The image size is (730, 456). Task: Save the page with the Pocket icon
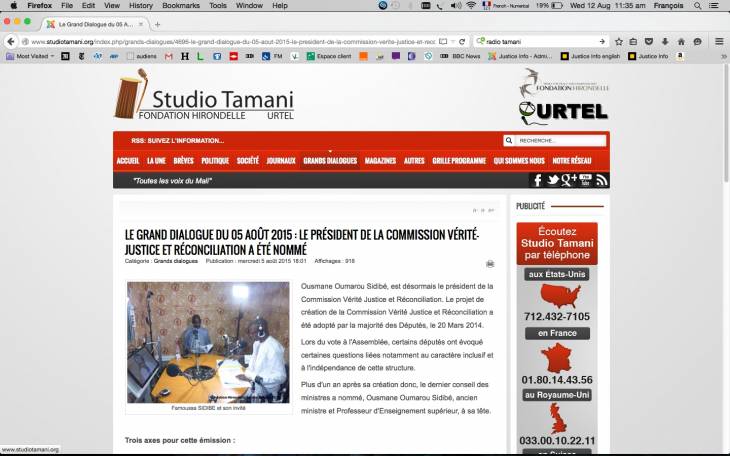pos(649,41)
